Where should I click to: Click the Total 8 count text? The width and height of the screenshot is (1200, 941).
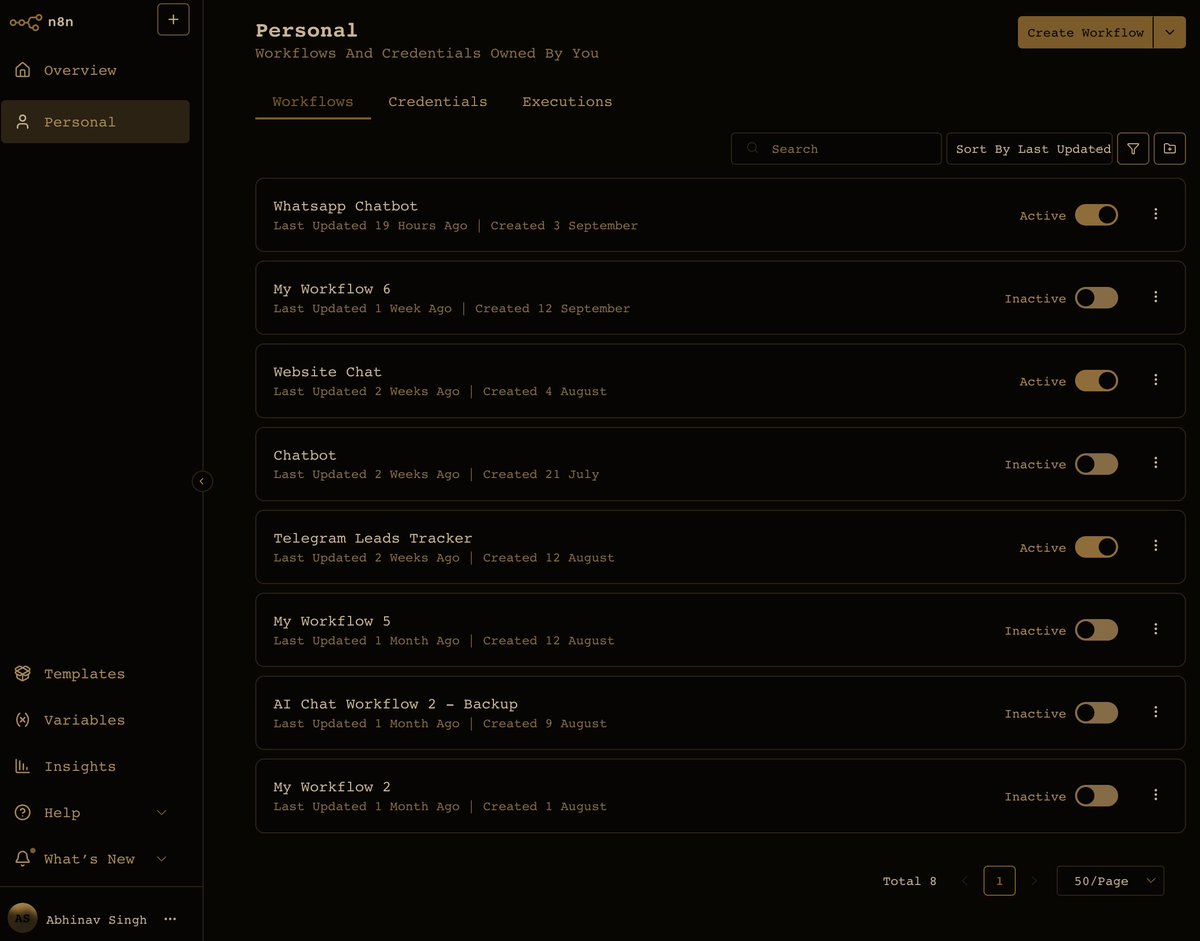tap(910, 881)
